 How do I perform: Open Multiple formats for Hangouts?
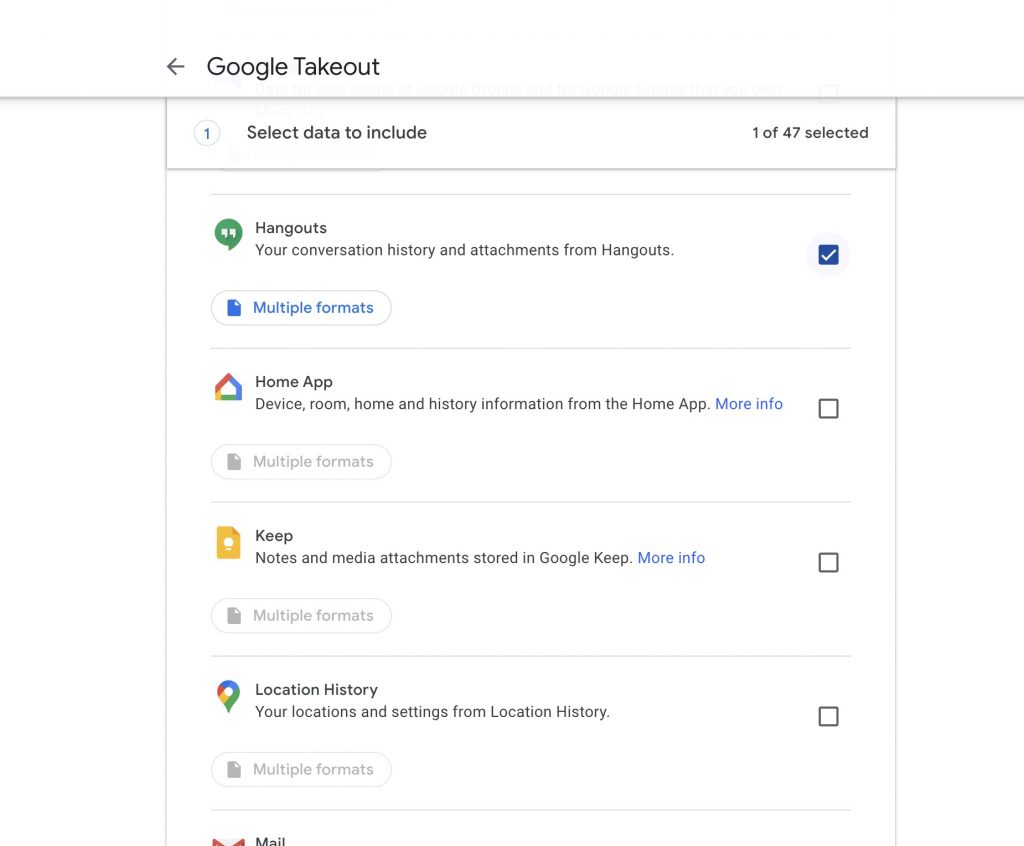coord(301,308)
